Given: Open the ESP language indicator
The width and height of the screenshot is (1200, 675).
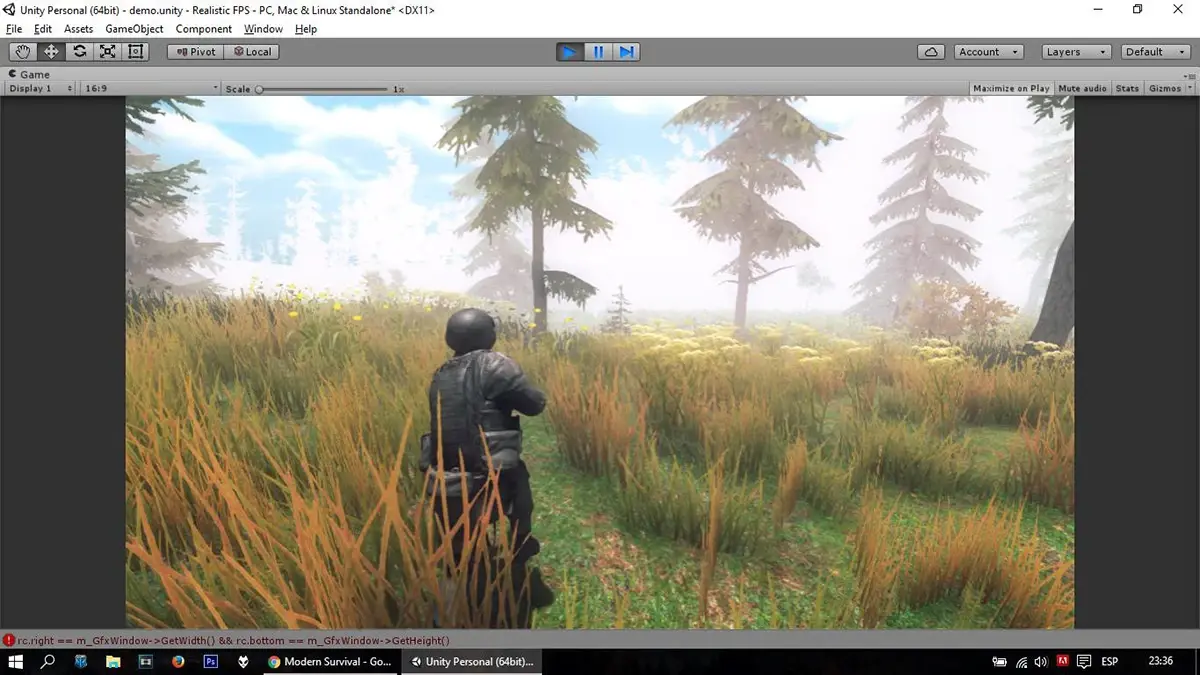Looking at the screenshot, I should pyautogui.click(x=1109, y=661).
